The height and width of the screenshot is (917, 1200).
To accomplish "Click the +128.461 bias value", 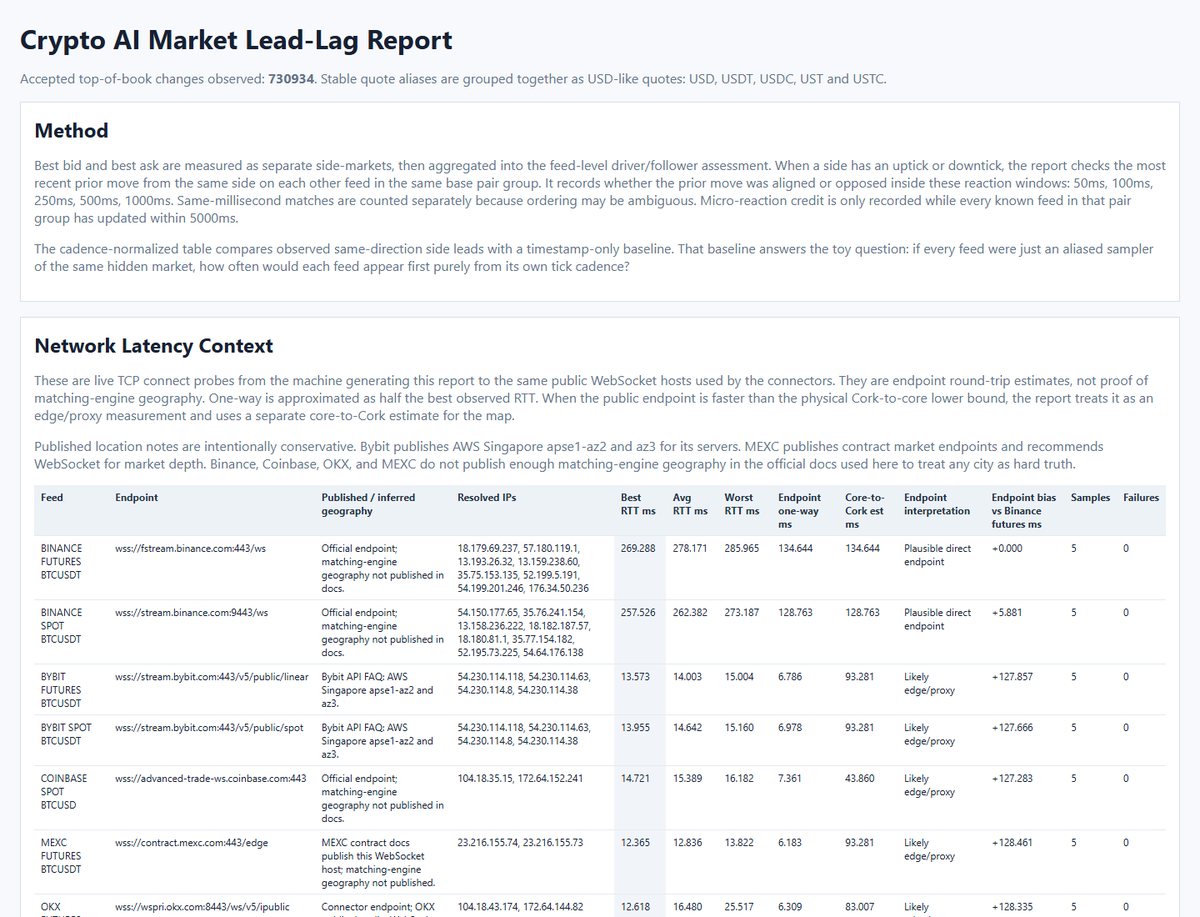I will (1013, 842).
